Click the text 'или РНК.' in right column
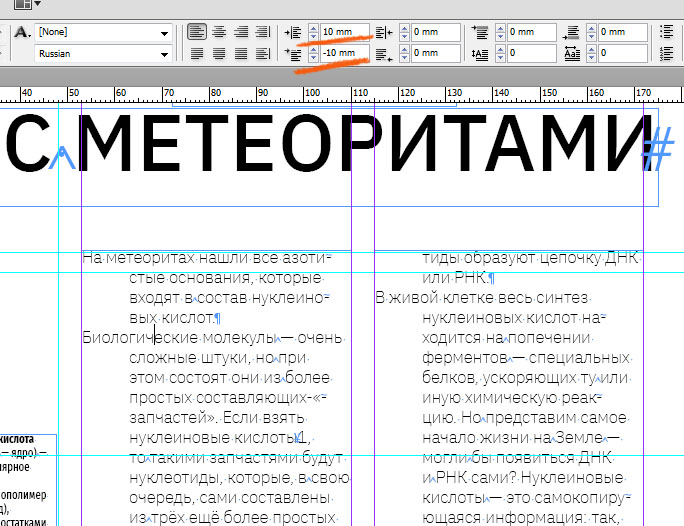 (x=455, y=277)
